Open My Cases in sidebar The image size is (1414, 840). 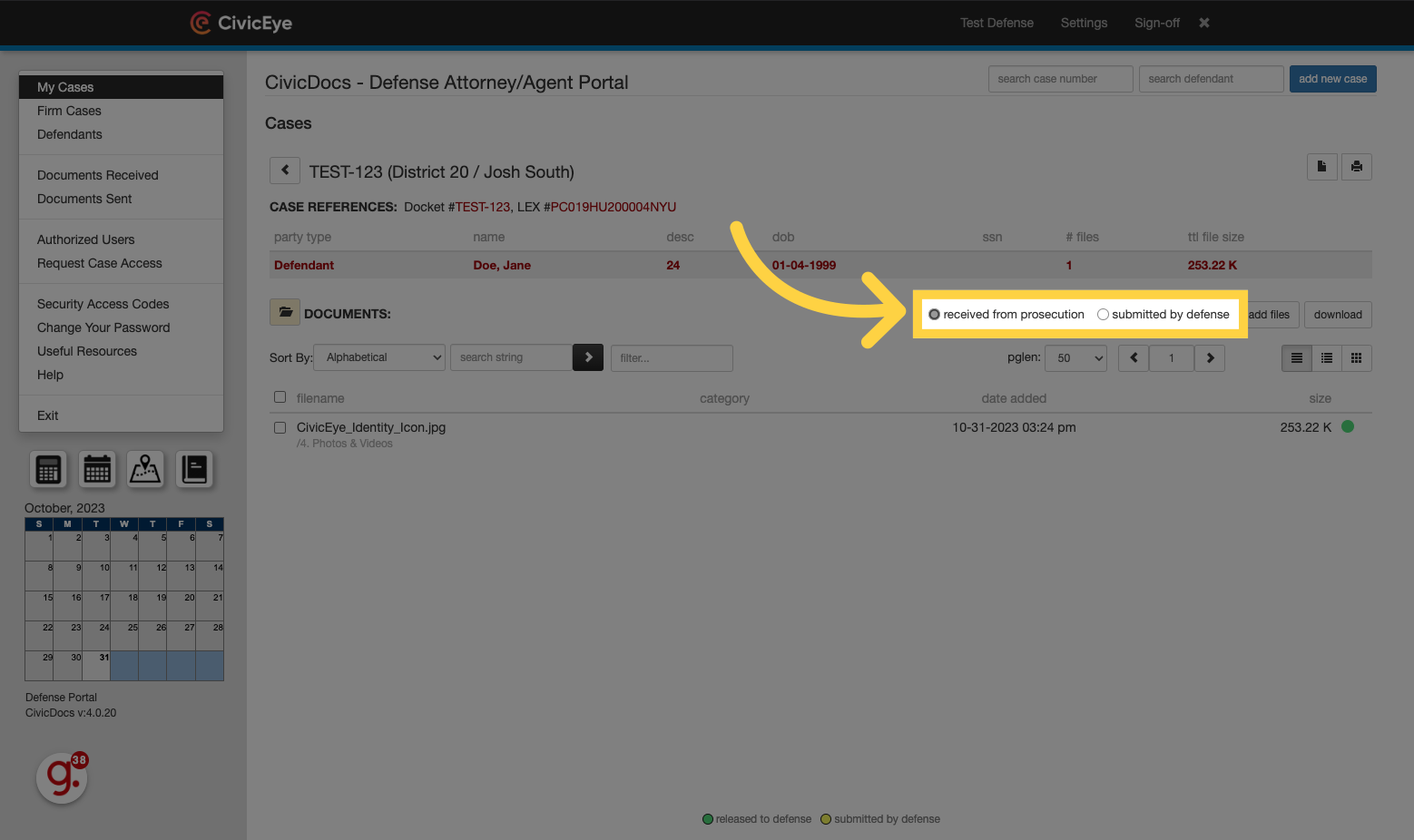[x=121, y=87]
